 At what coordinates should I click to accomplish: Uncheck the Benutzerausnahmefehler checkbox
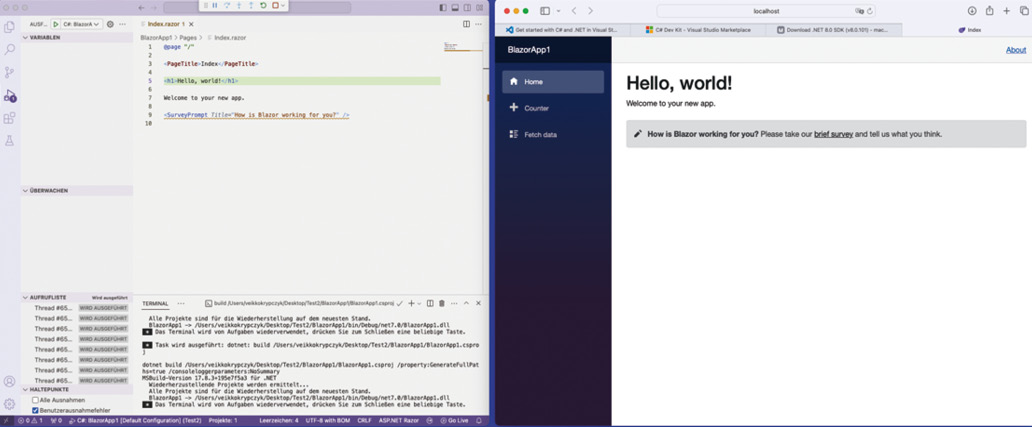coord(36,410)
